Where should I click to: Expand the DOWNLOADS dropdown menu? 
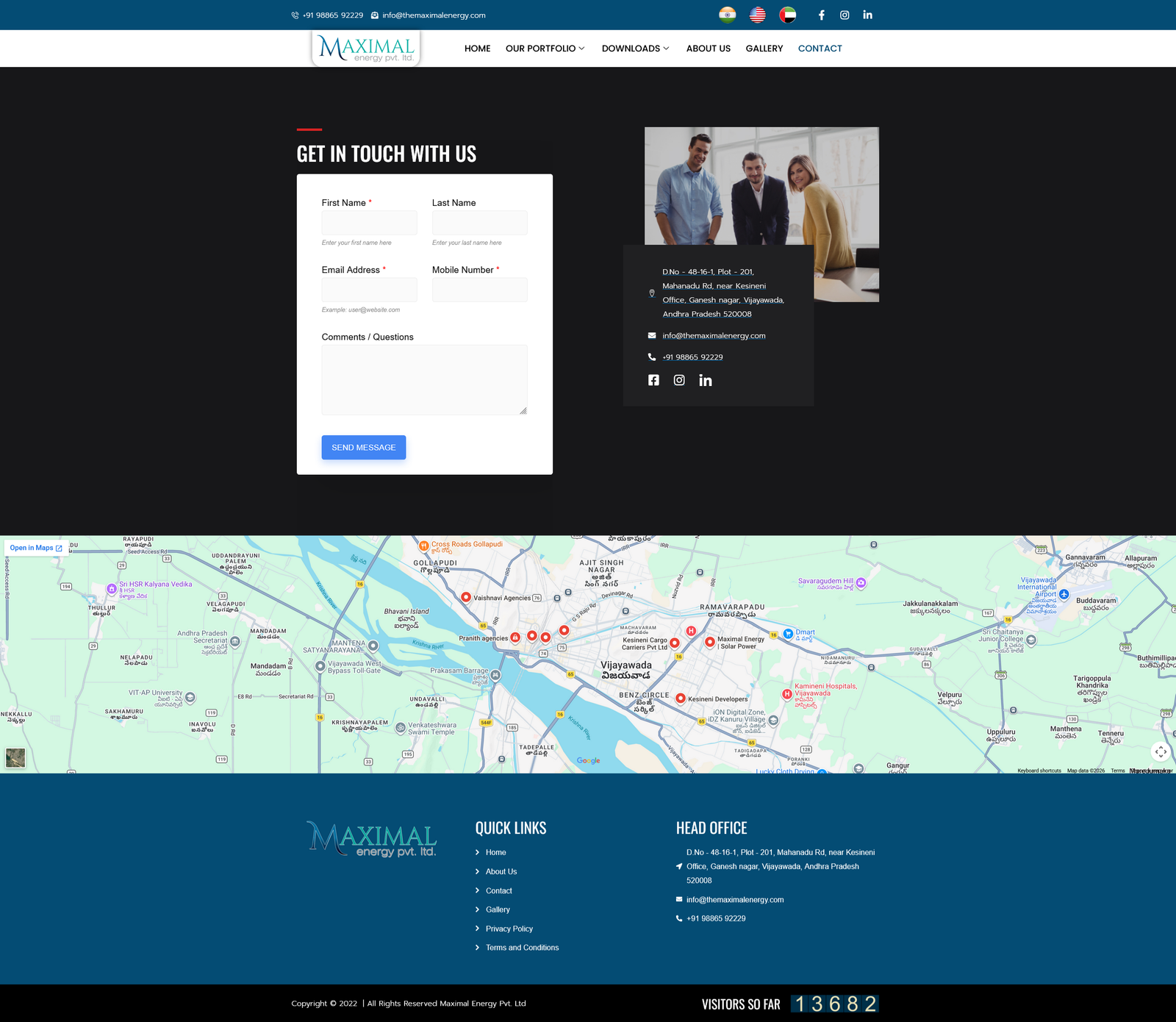(636, 49)
